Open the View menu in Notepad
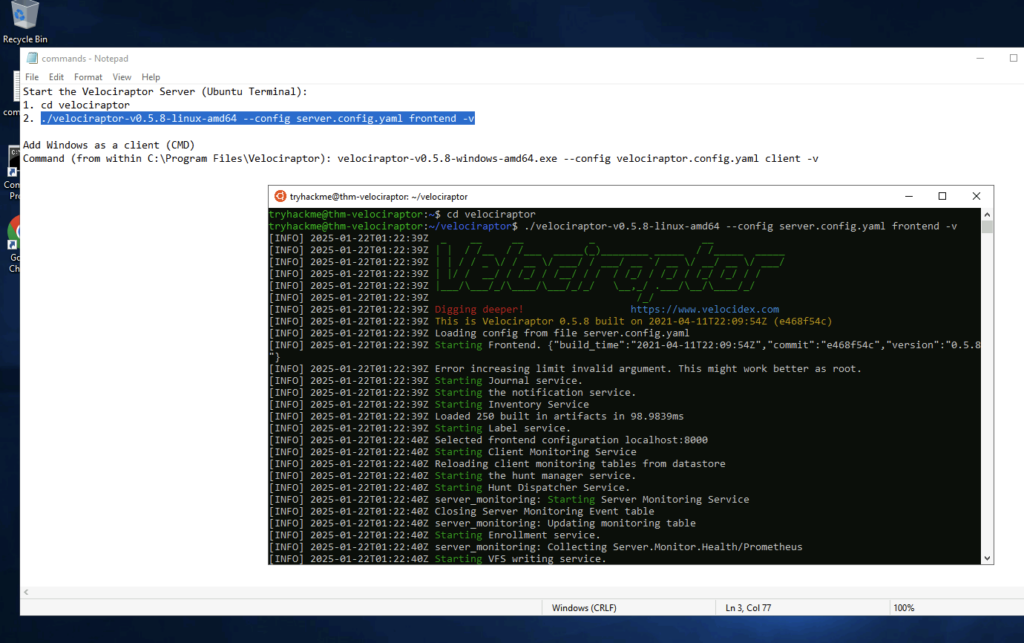1024x643 pixels. coord(121,77)
